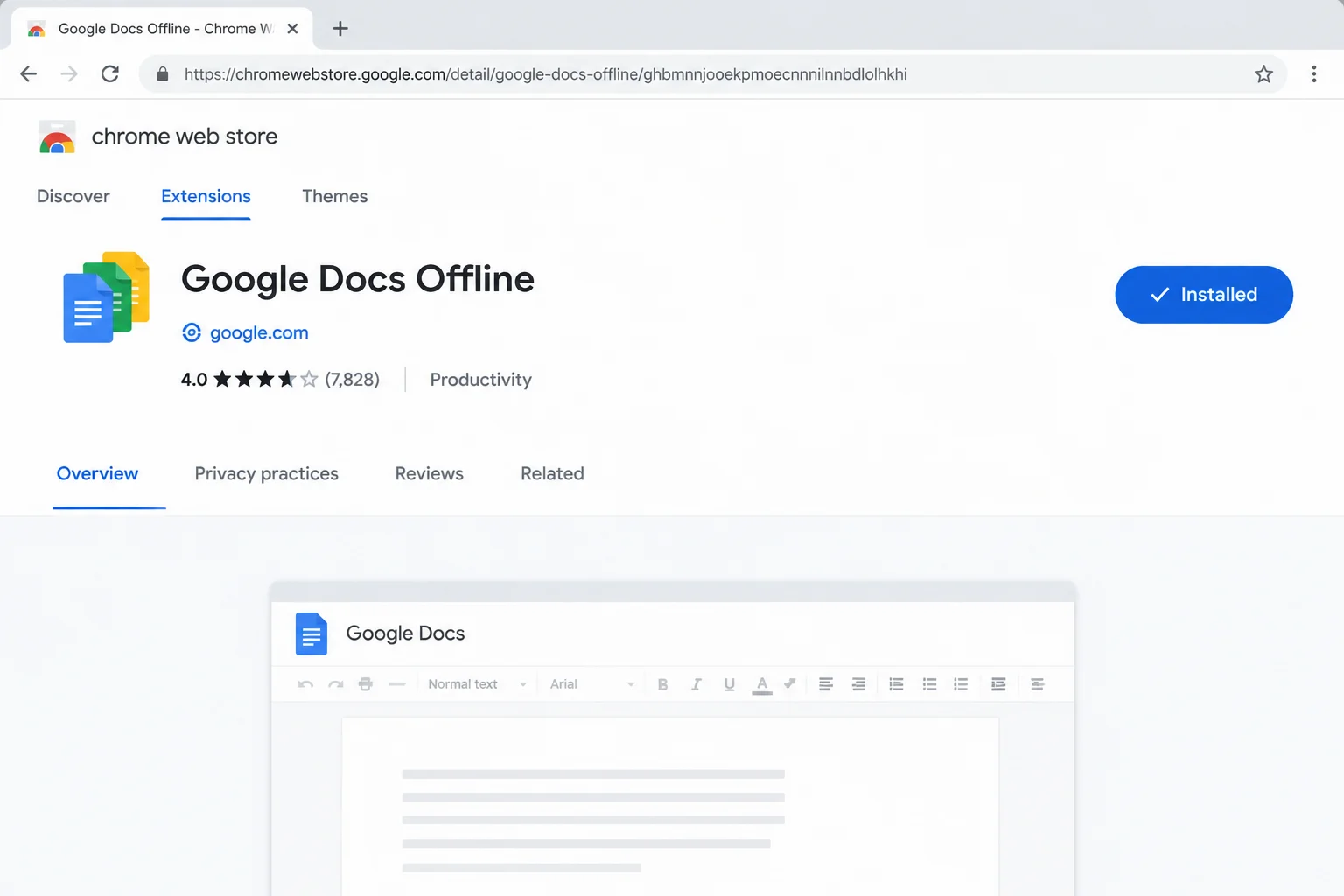Click the highlighter icon in the Docs preview

coord(790,683)
